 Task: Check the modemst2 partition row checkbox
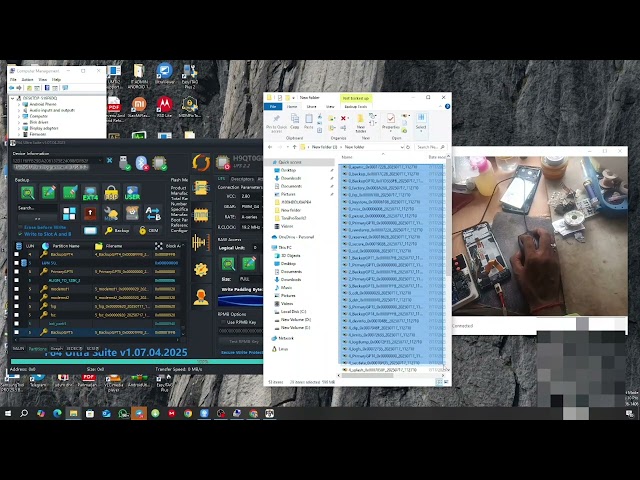click(x=16, y=298)
